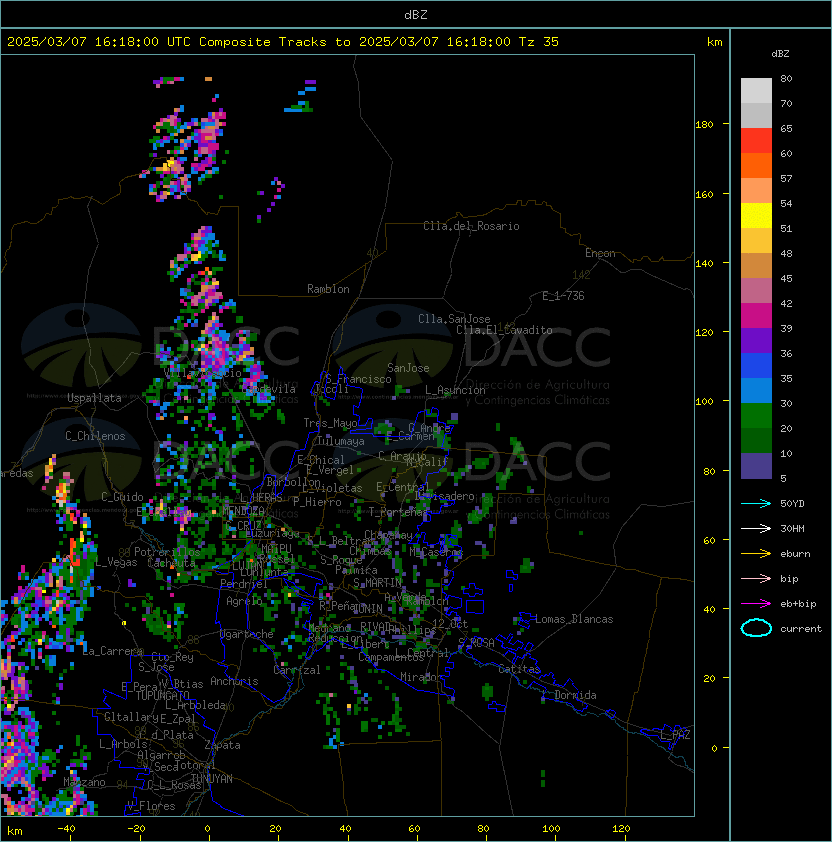Click the 'Carrizal' map label
This screenshot has height=842, width=832.
coord(297,670)
